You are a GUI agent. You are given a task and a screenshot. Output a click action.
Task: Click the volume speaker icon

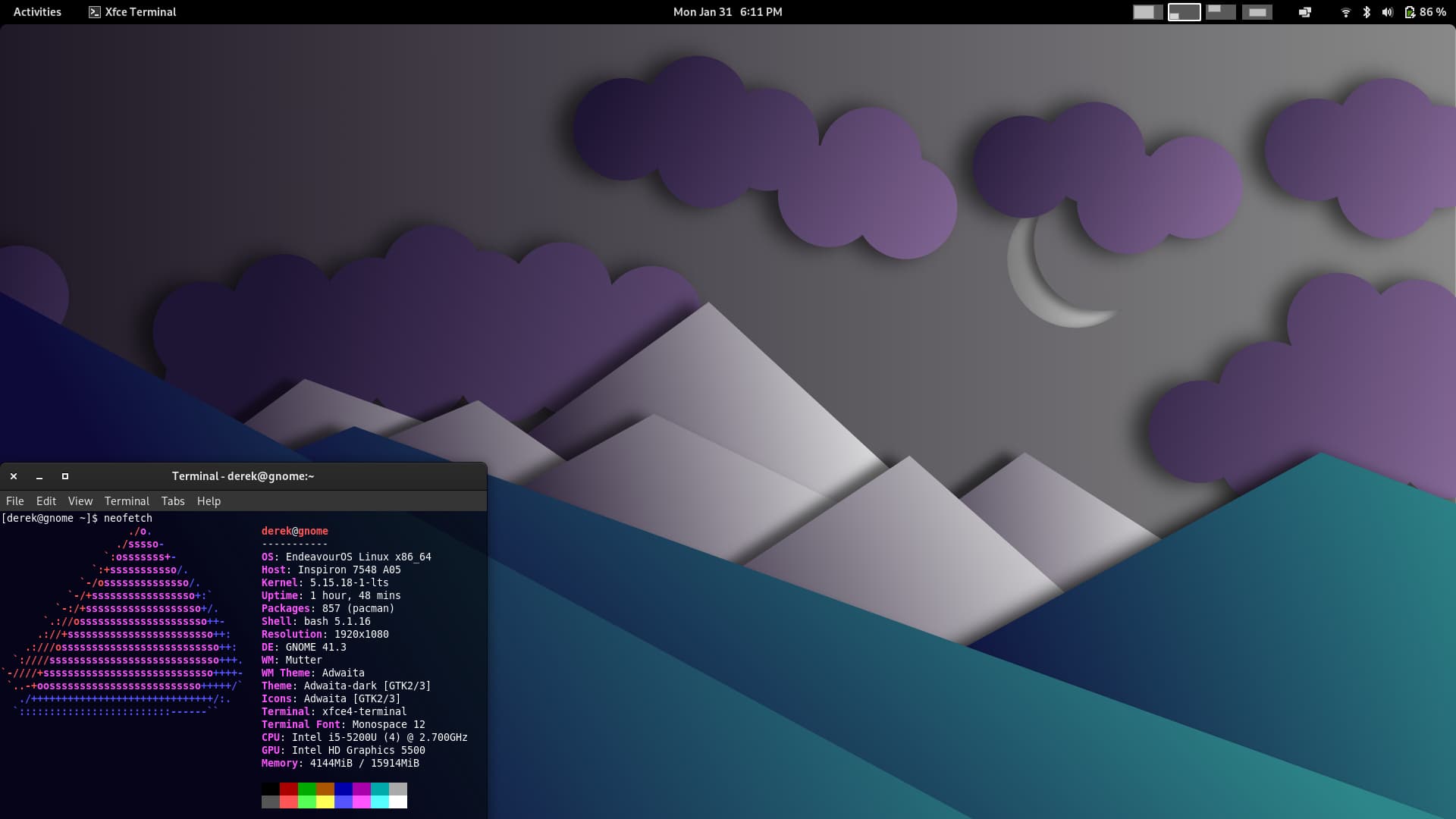[x=1388, y=12]
